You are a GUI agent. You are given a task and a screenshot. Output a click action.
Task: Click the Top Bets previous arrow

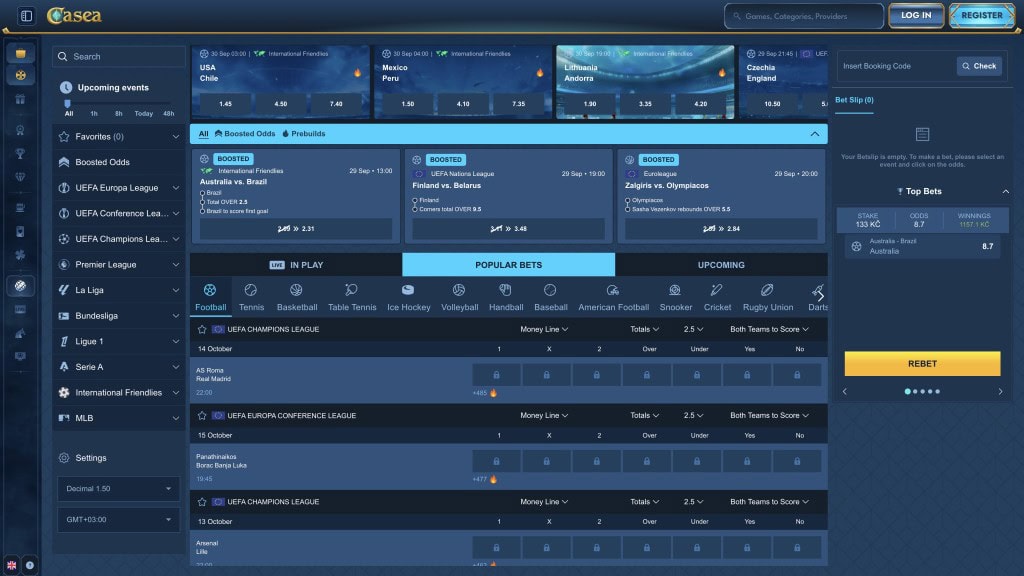(x=844, y=391)
